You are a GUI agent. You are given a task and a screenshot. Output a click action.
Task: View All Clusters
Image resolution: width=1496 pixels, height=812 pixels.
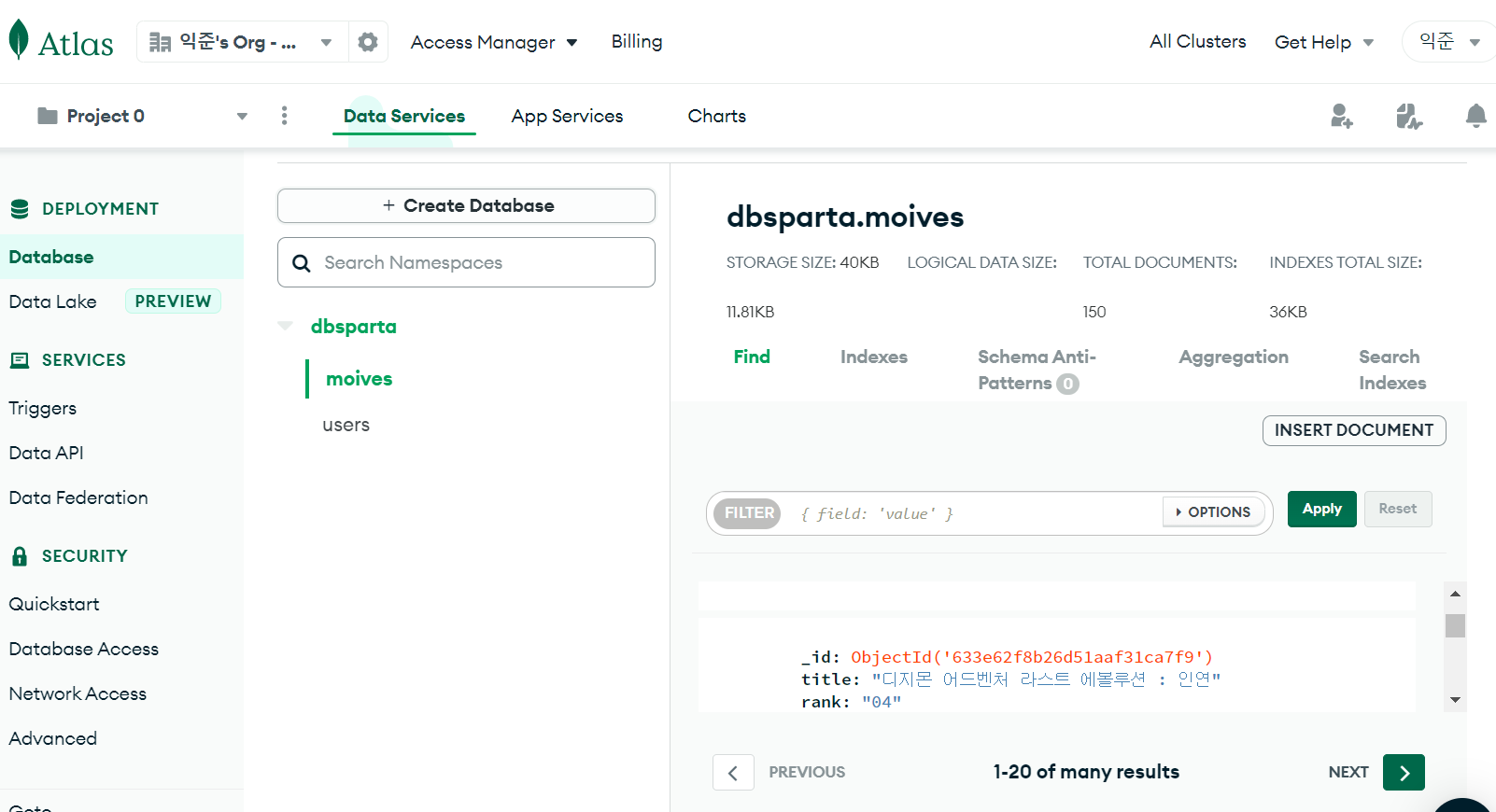coord(1198,42)
